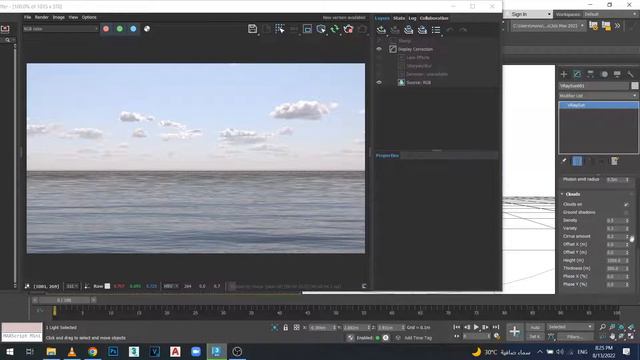The image size is (640, 360).
Task: Click the configure modifier sets icon
Action: pyautogui.click(x=615, y=161)
